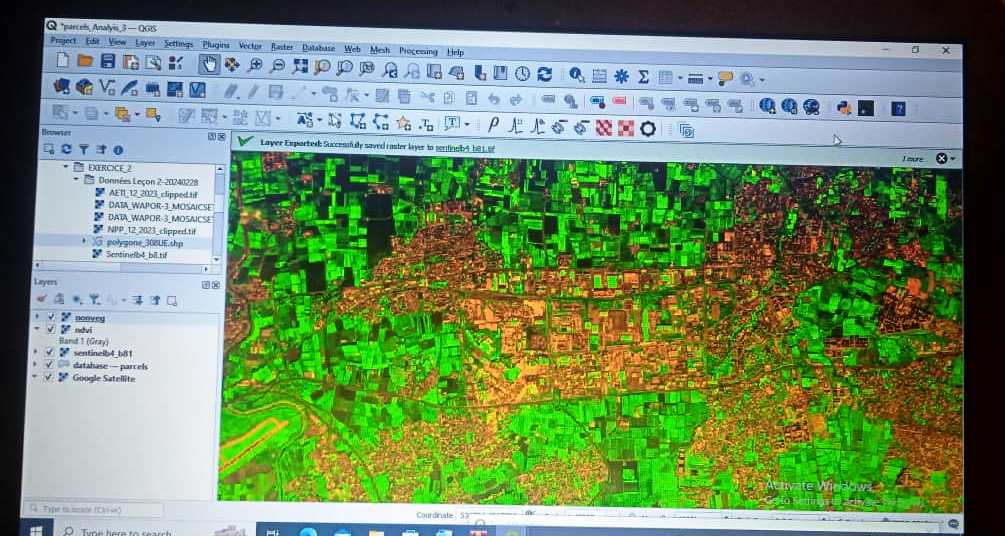
Task: Click the Browser panel horizontal scrollbar
Action: (122, 267)
